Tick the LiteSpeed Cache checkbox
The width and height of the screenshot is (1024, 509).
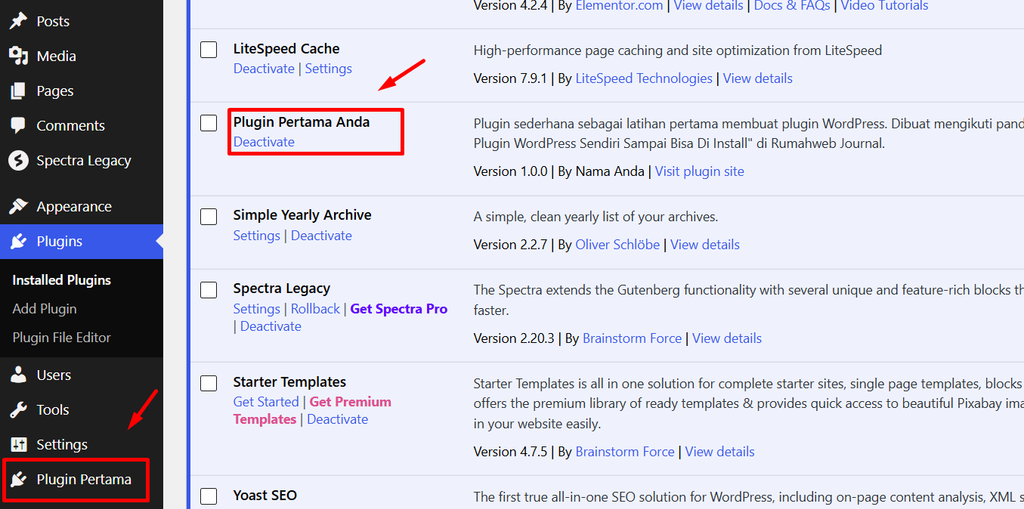[x=208, y=50]
